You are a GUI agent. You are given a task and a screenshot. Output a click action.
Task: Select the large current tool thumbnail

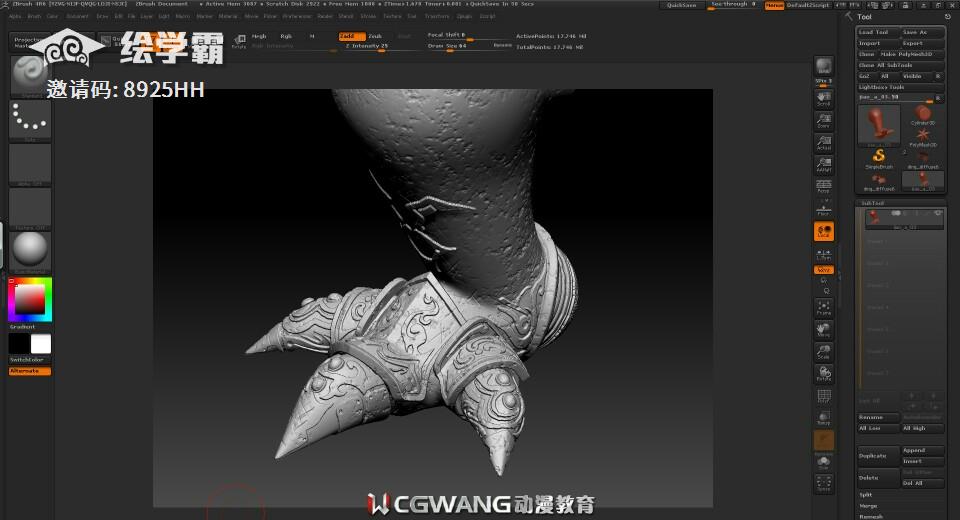pos(879,126)
